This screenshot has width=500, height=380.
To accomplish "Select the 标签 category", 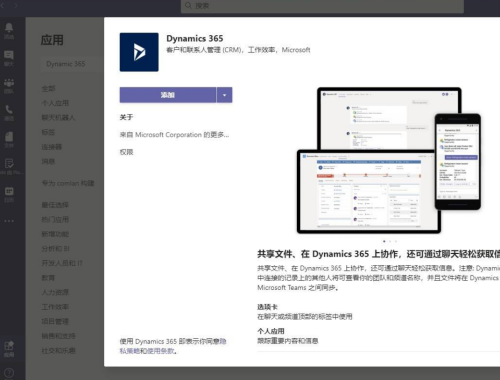I will click(x=48, y=132).
